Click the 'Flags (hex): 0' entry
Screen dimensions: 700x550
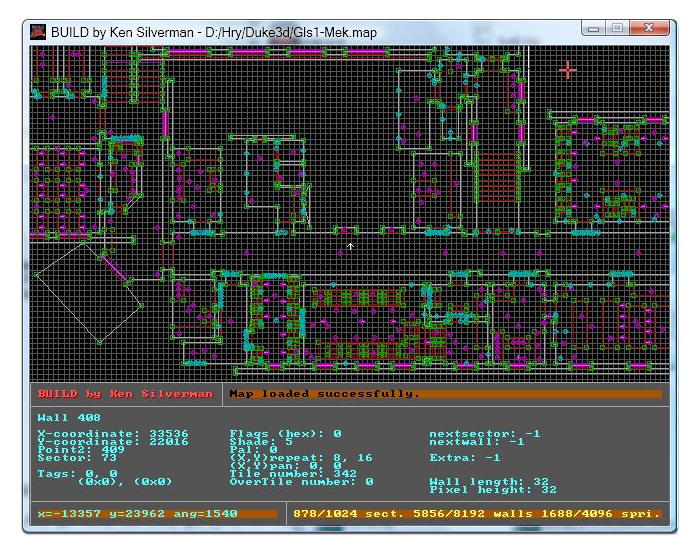pyautogui.click(x=286, y=433)
